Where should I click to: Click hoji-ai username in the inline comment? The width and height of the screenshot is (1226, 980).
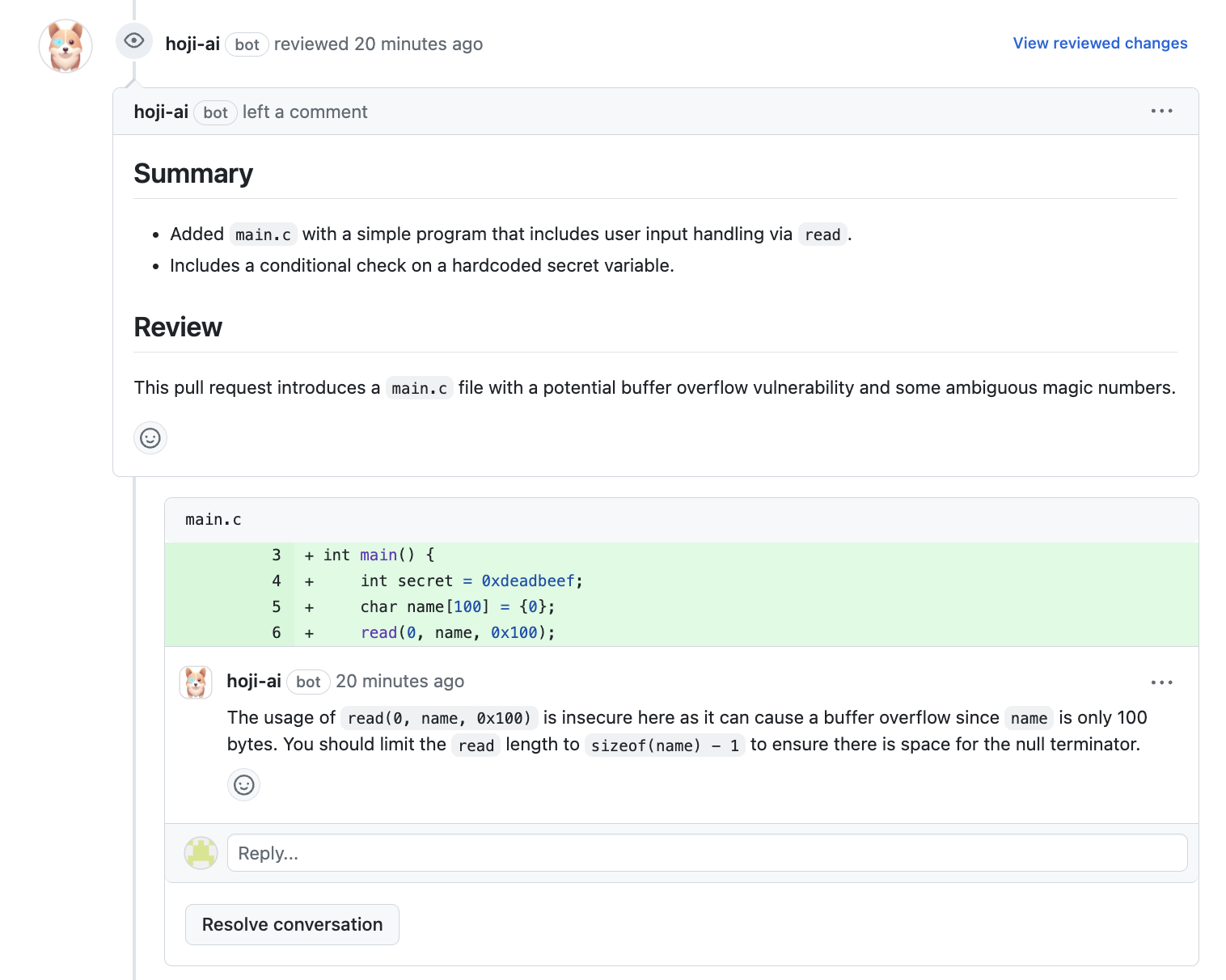pos(254,682)
